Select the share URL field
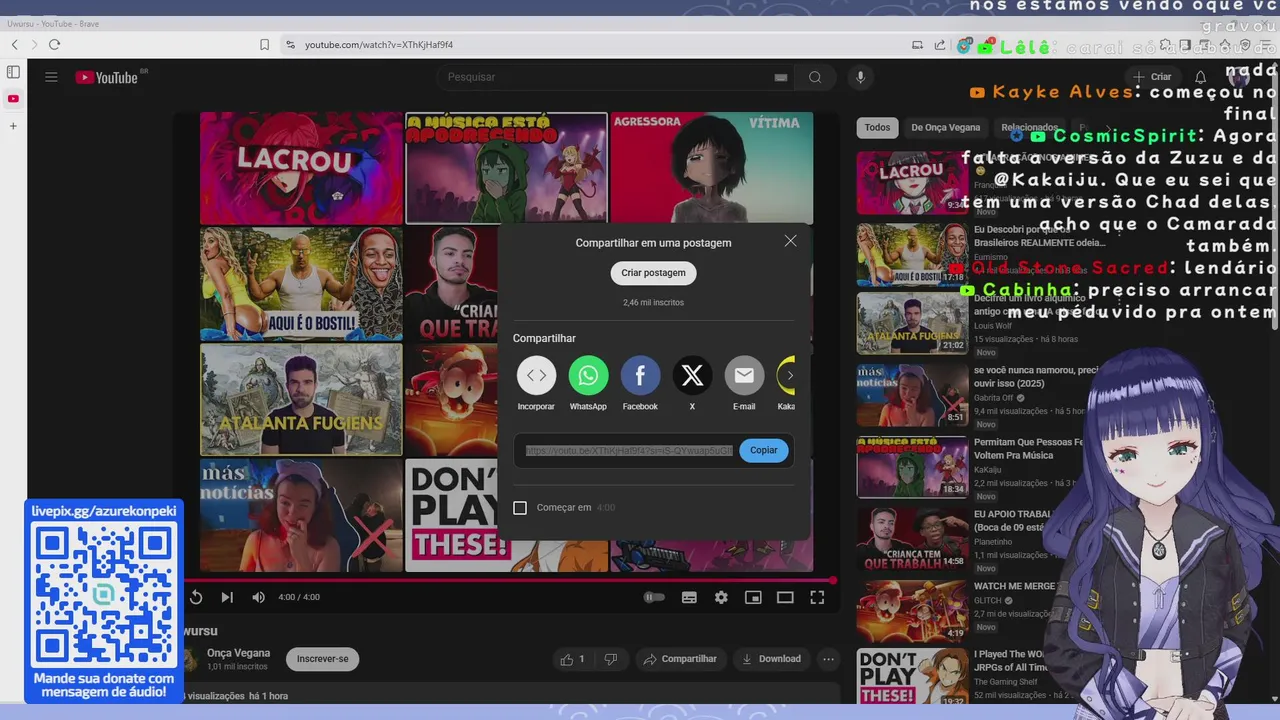The height and width of the screenshot is (720, 1280). [629, 450]
